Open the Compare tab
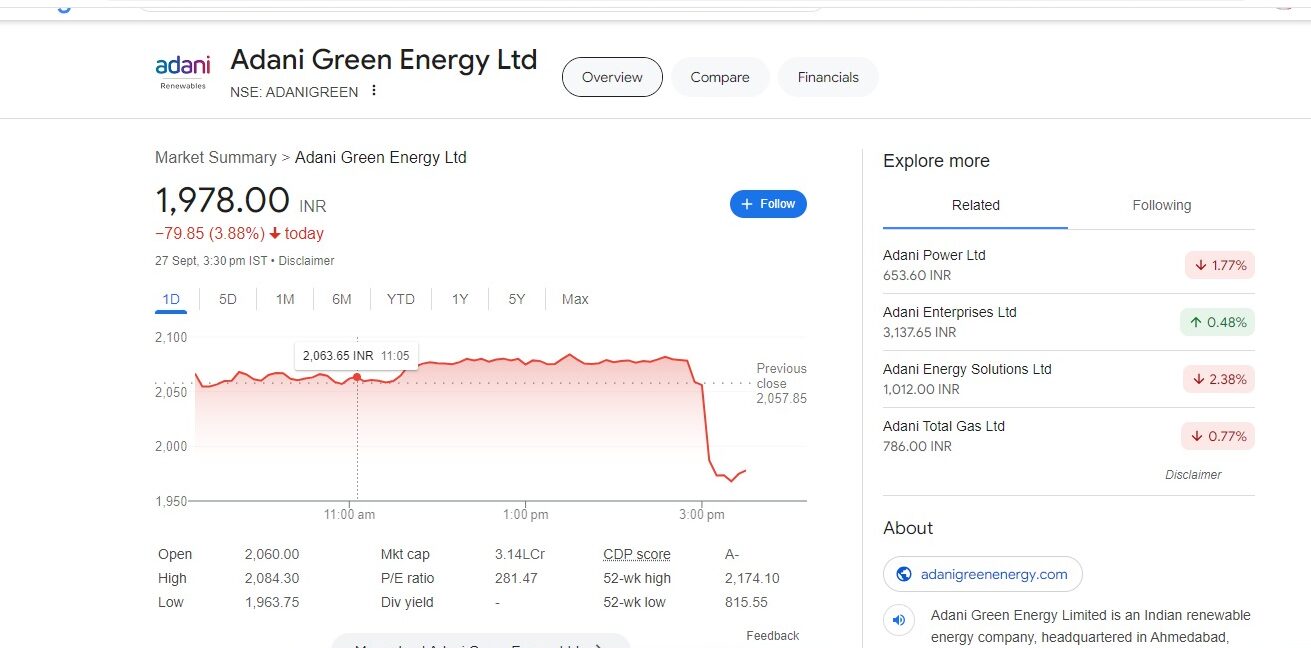Screen dimensions: 1311x648 point(720,77)
